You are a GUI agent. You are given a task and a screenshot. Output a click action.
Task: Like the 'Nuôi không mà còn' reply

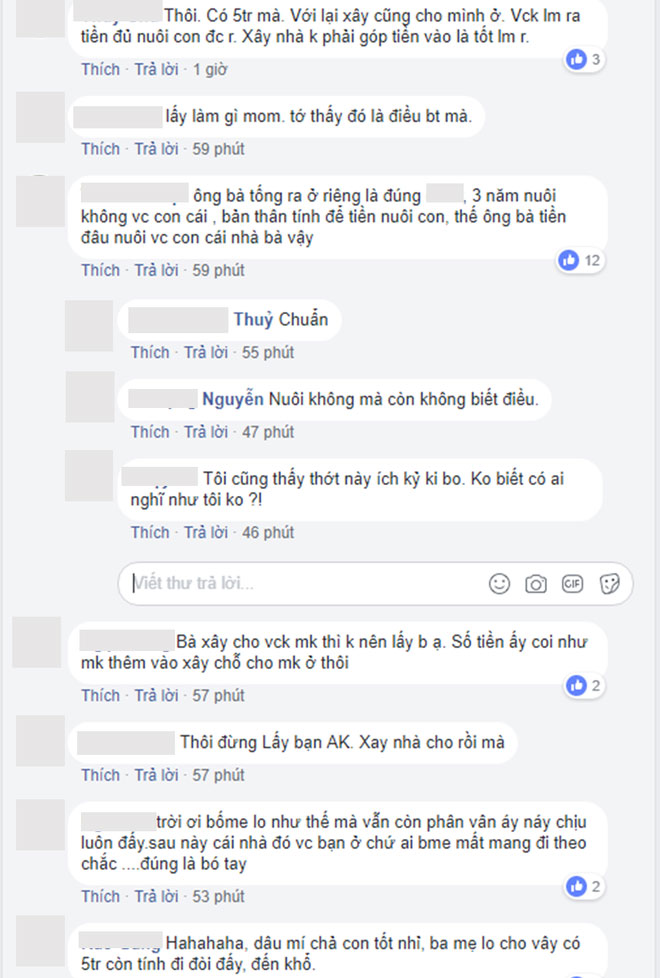(150, 432)
